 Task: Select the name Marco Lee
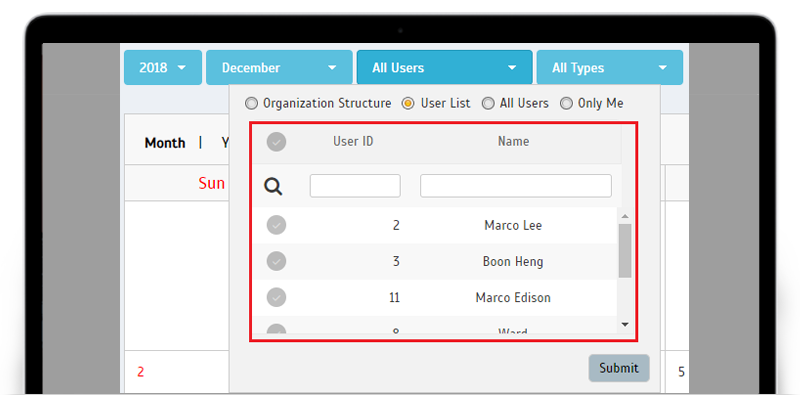[x=513, y=225]
